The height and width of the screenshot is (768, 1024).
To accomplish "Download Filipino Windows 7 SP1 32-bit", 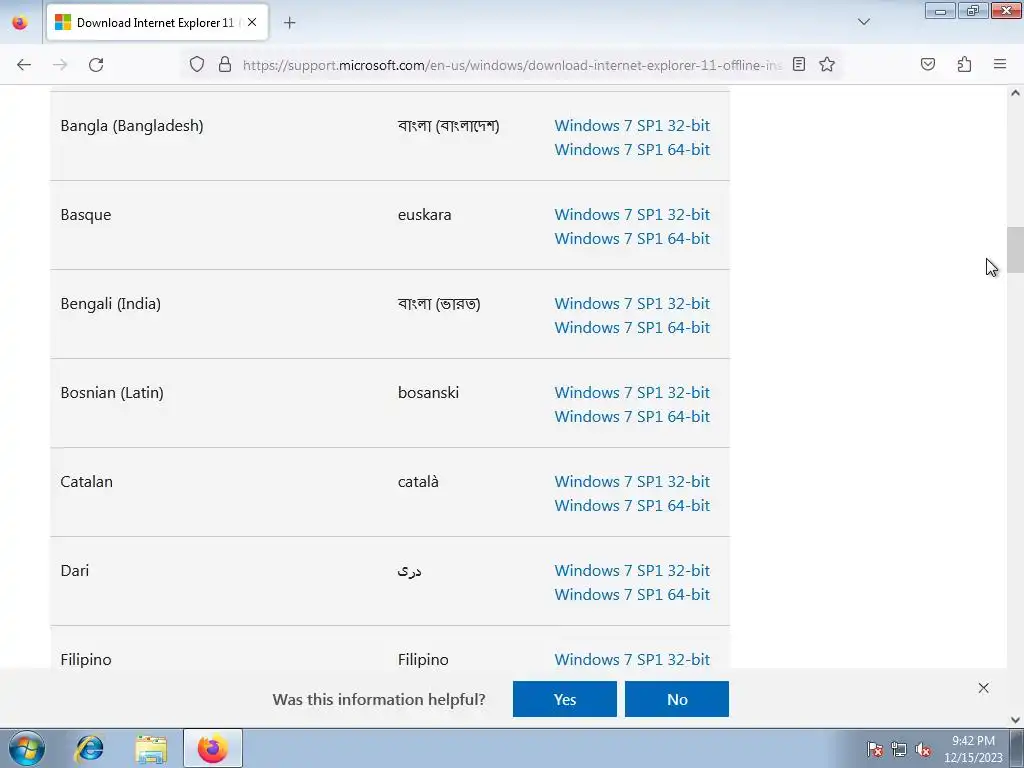I will 632,660.
